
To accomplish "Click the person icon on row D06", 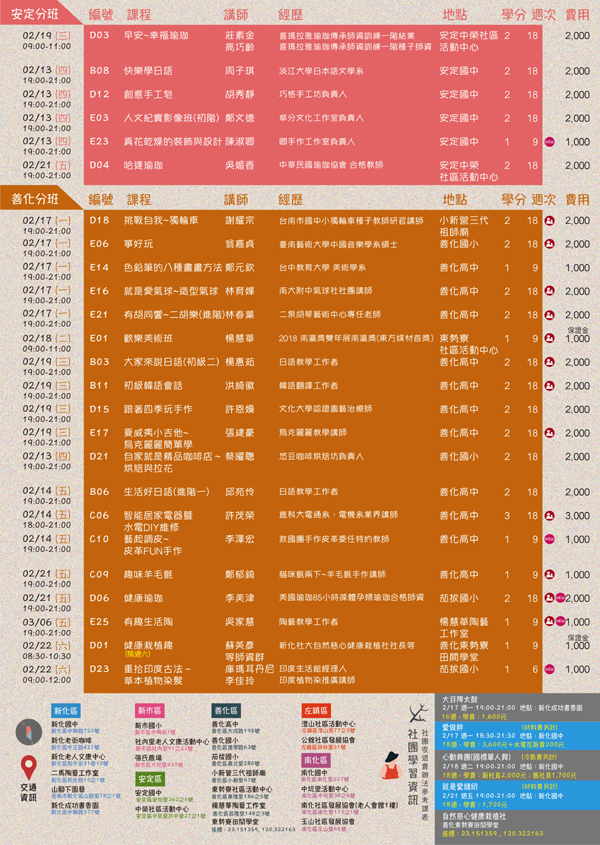I will click(x=549, y=598).
